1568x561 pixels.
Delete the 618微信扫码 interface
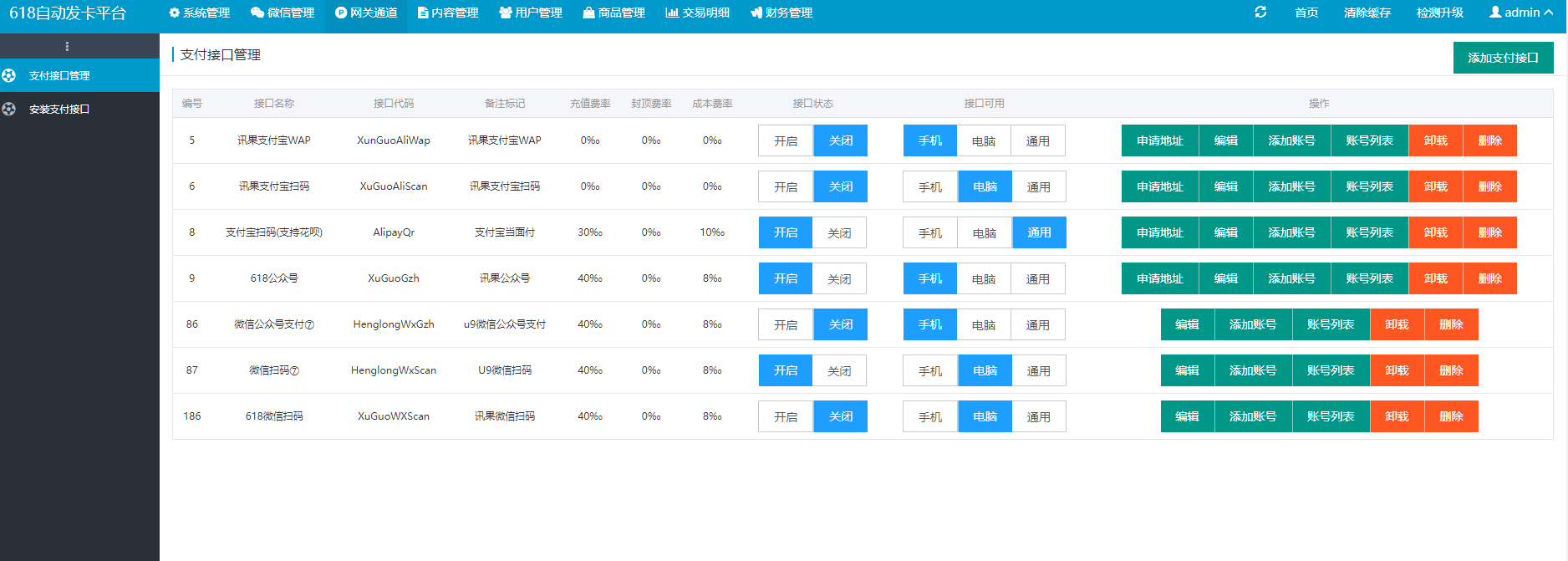(1451, 416)
